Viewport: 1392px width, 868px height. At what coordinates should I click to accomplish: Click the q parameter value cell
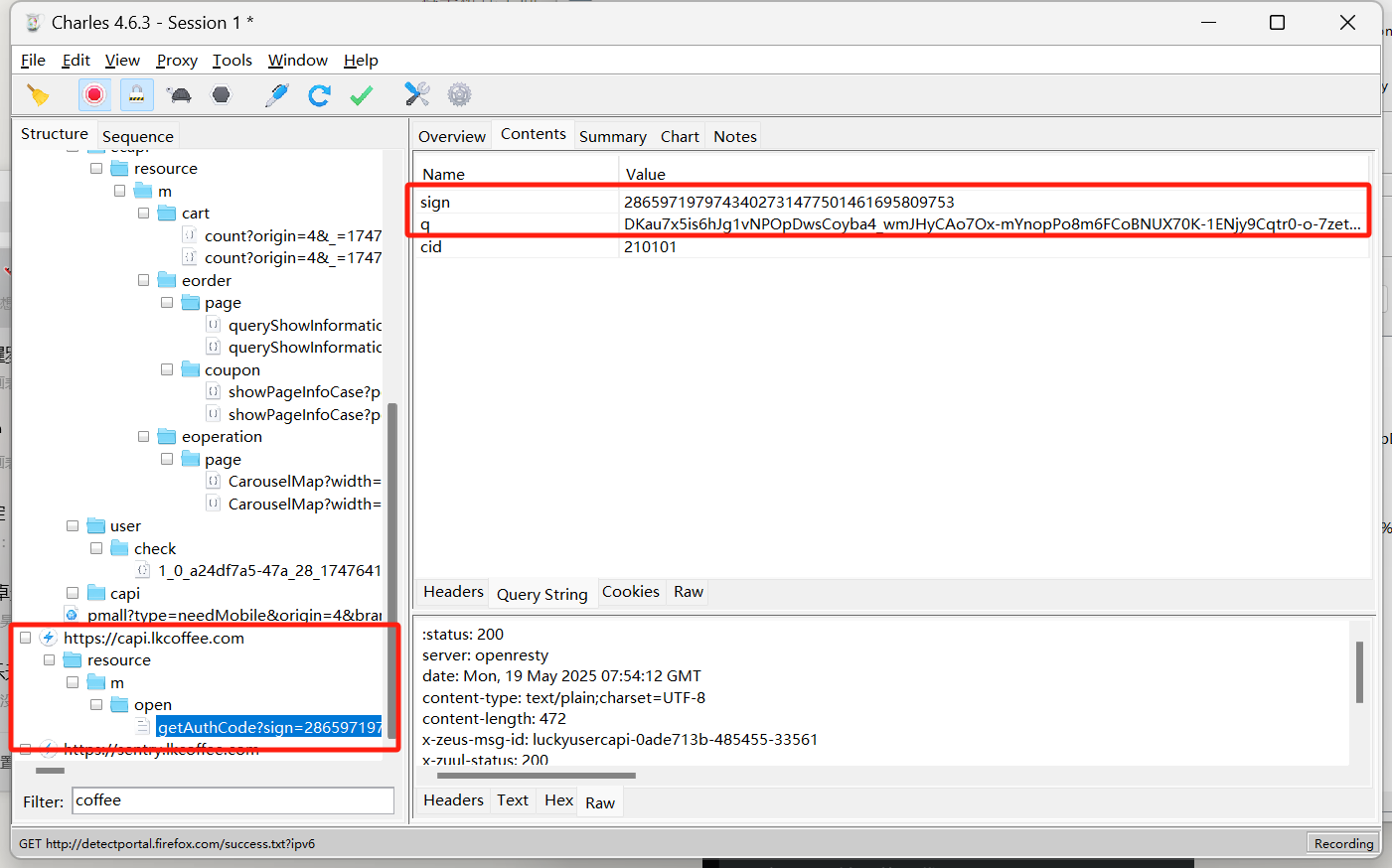pos(994,224)
